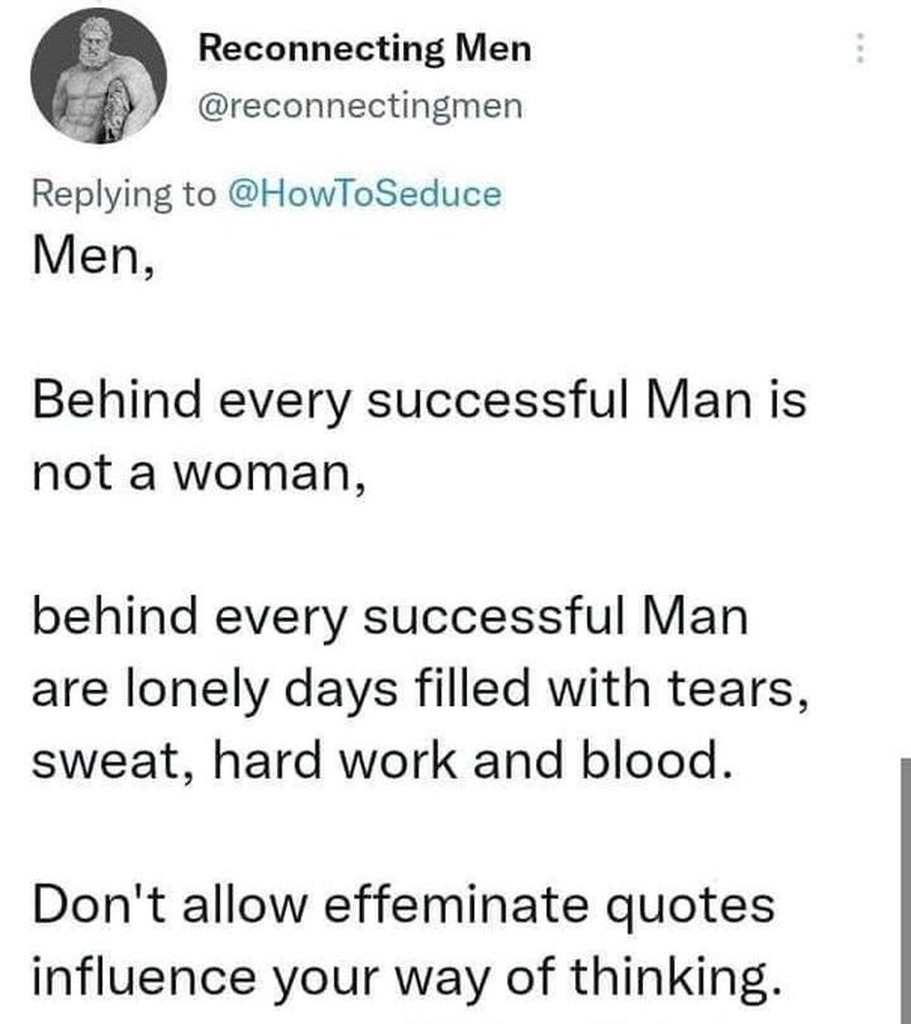This screenshot has height=1024, width=911.
Task: Click the "Replying to" label
Action: [125, 193]
